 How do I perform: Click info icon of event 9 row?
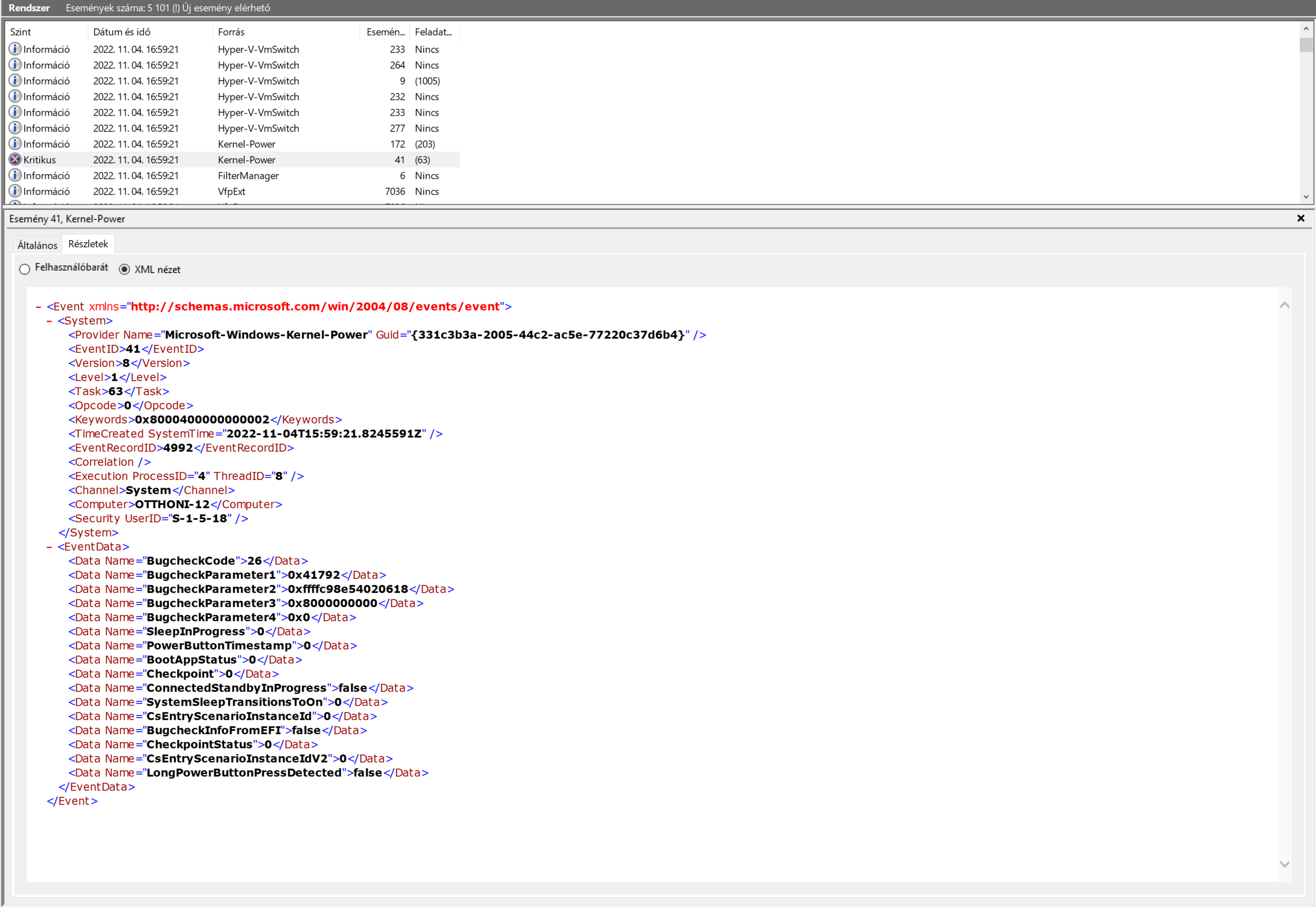coord(15,81)
